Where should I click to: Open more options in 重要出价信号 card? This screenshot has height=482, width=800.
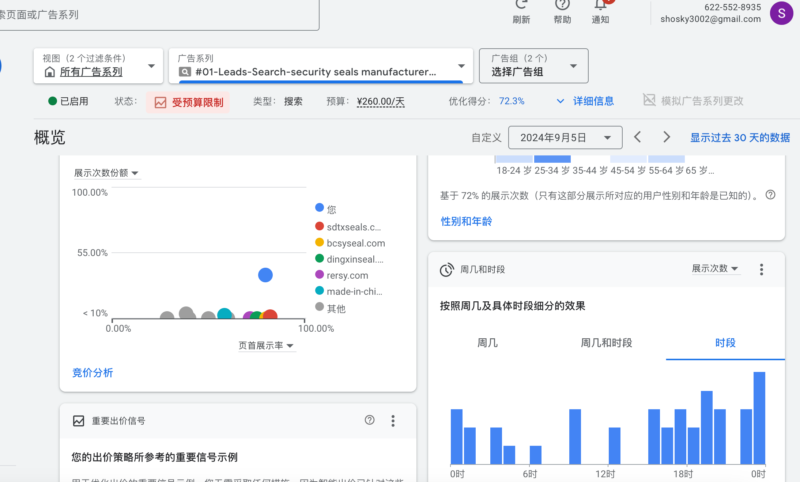coord(392,421)
